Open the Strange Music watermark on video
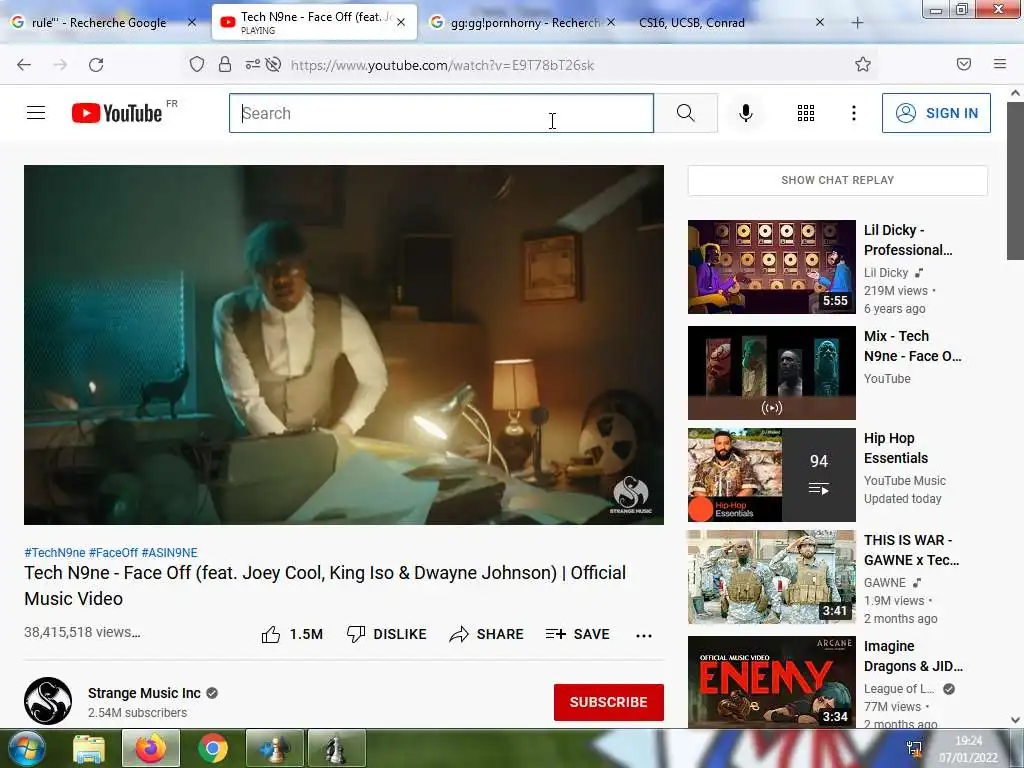This screenshot has width=1024, height=768. click(x=631, y=494)
